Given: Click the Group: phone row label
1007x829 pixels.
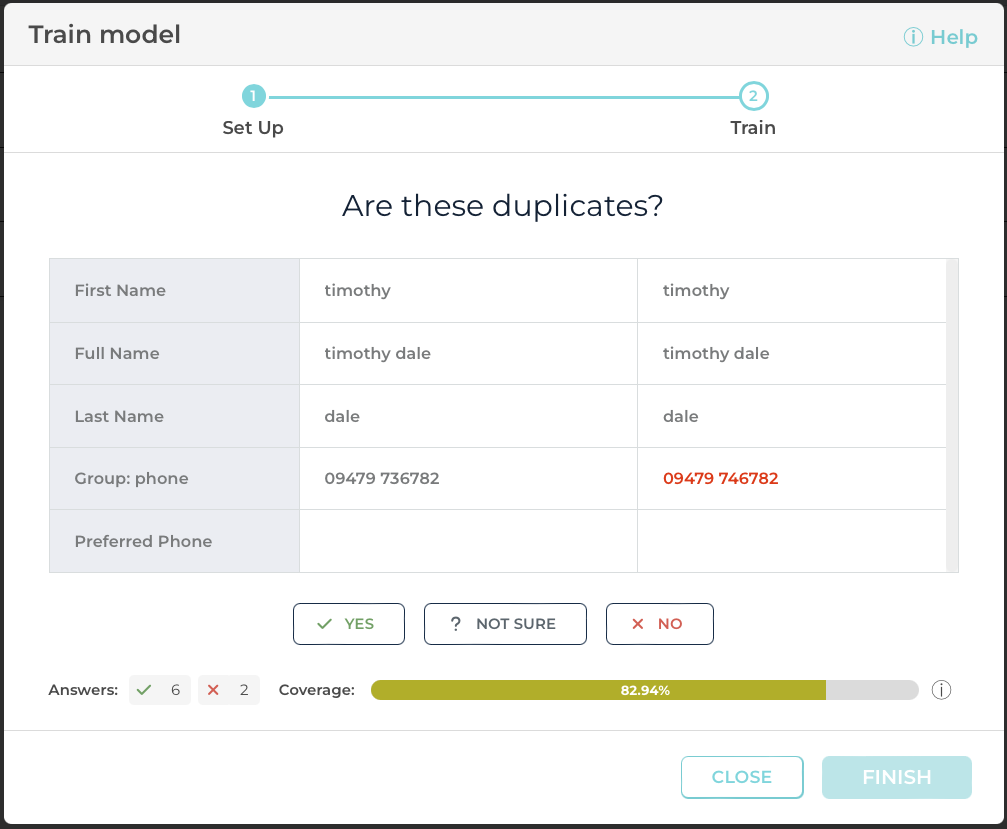Looking at the screenshot, I should 131,479.
